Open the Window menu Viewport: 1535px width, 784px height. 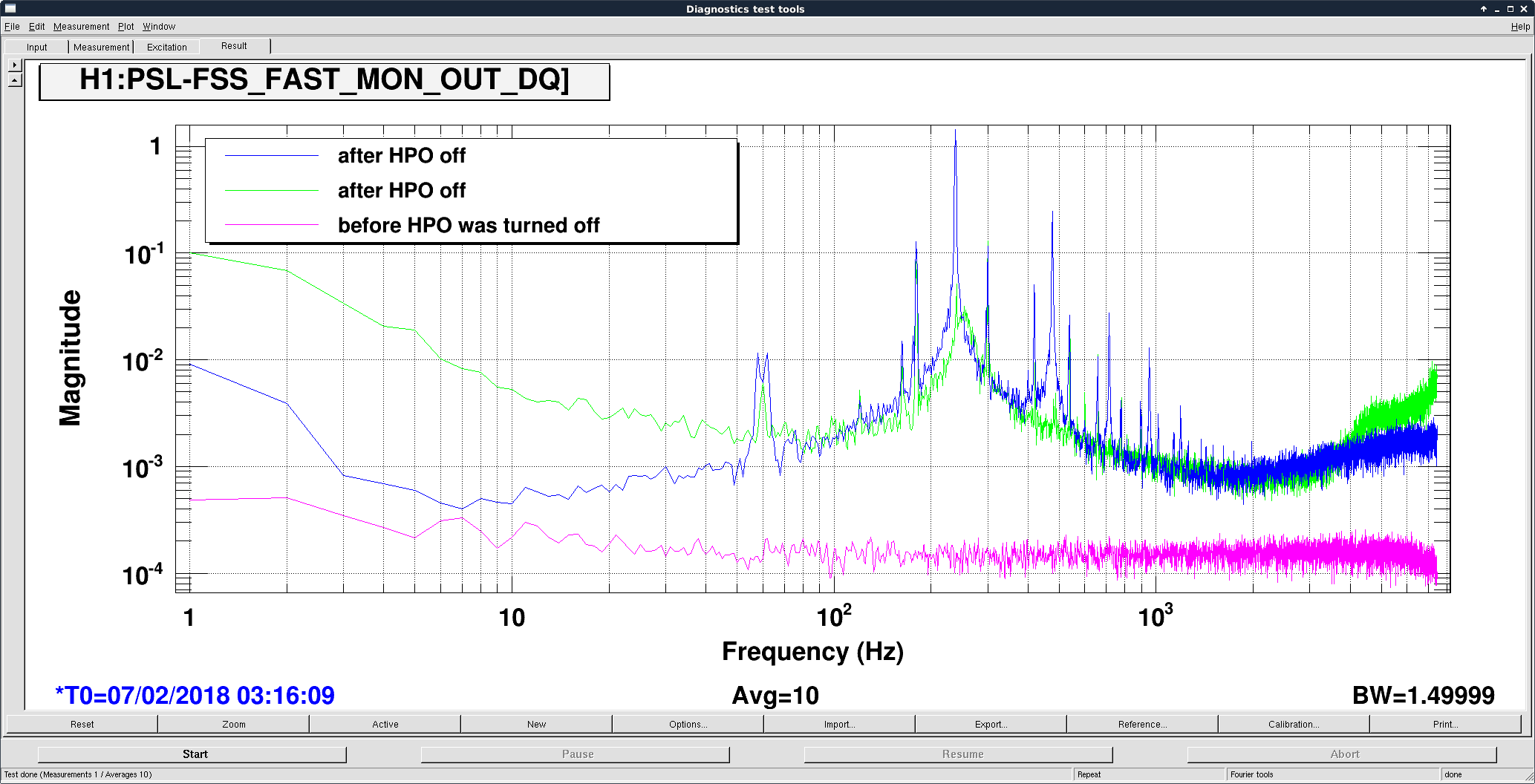(158, 27)
